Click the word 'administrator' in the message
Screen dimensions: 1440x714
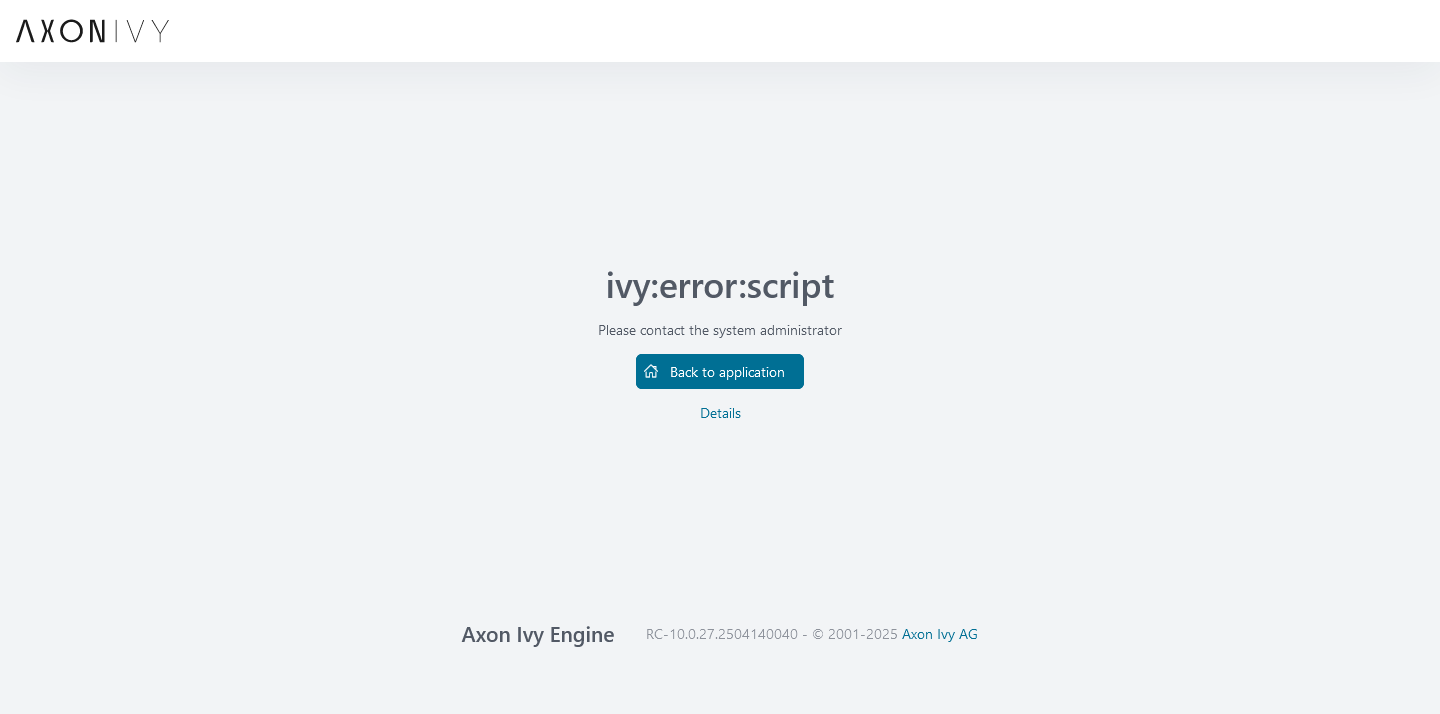800,330
